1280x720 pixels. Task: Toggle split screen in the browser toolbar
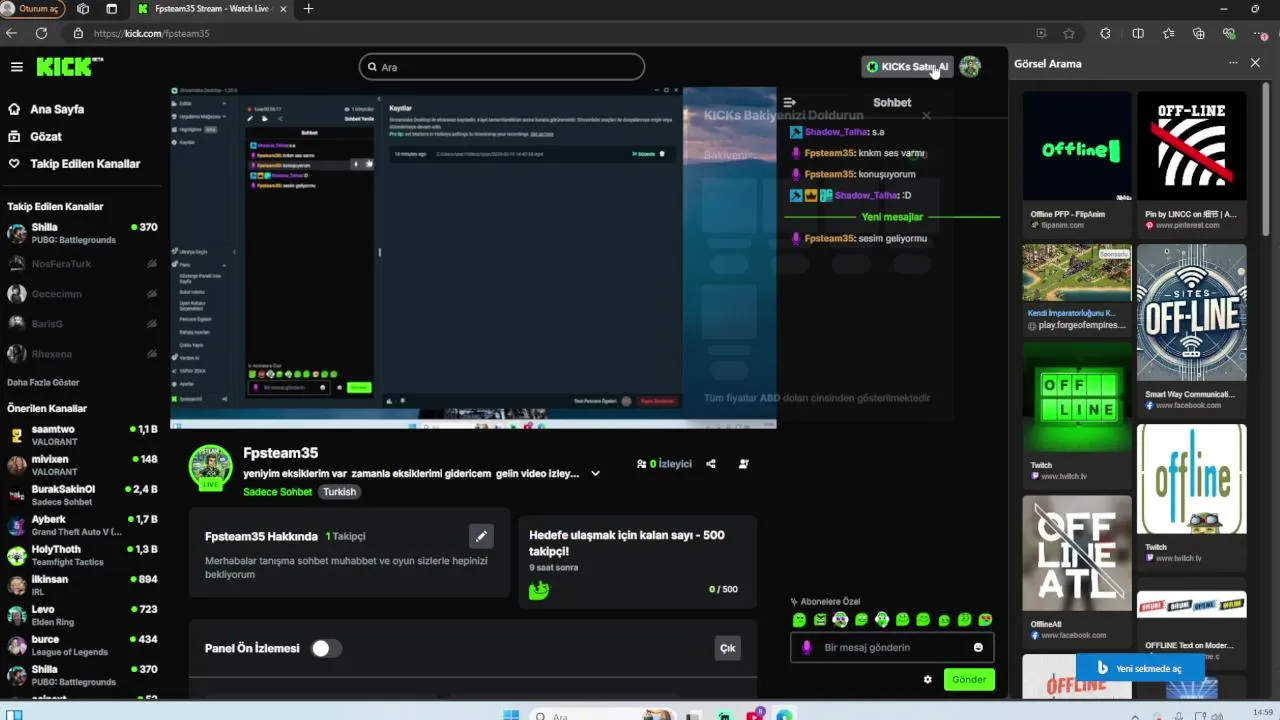(1138, 33)
